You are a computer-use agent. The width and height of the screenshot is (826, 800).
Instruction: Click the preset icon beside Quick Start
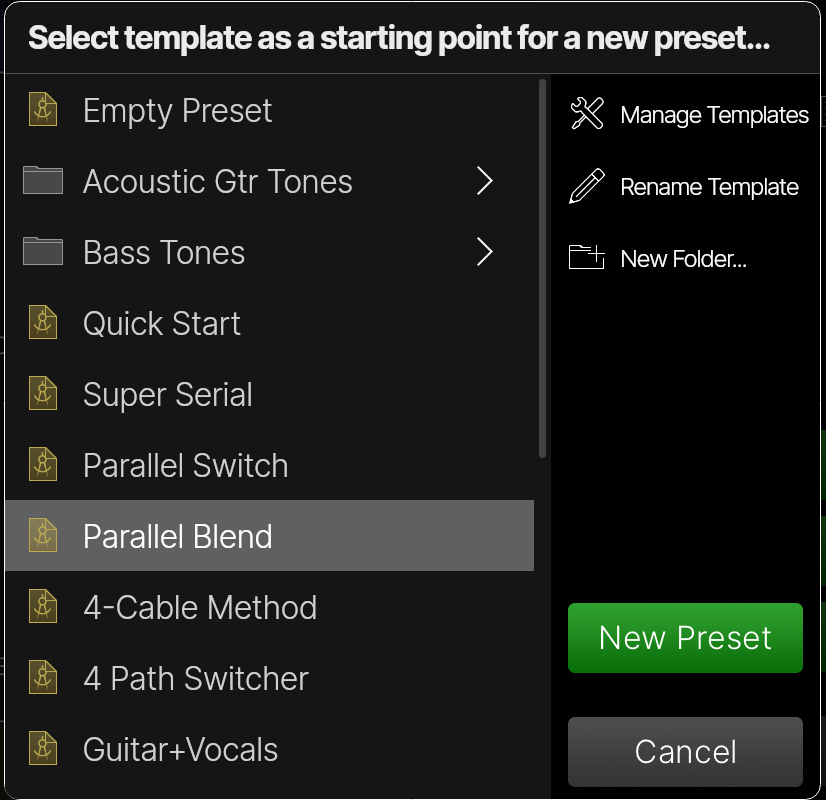(x=43, y=323)
